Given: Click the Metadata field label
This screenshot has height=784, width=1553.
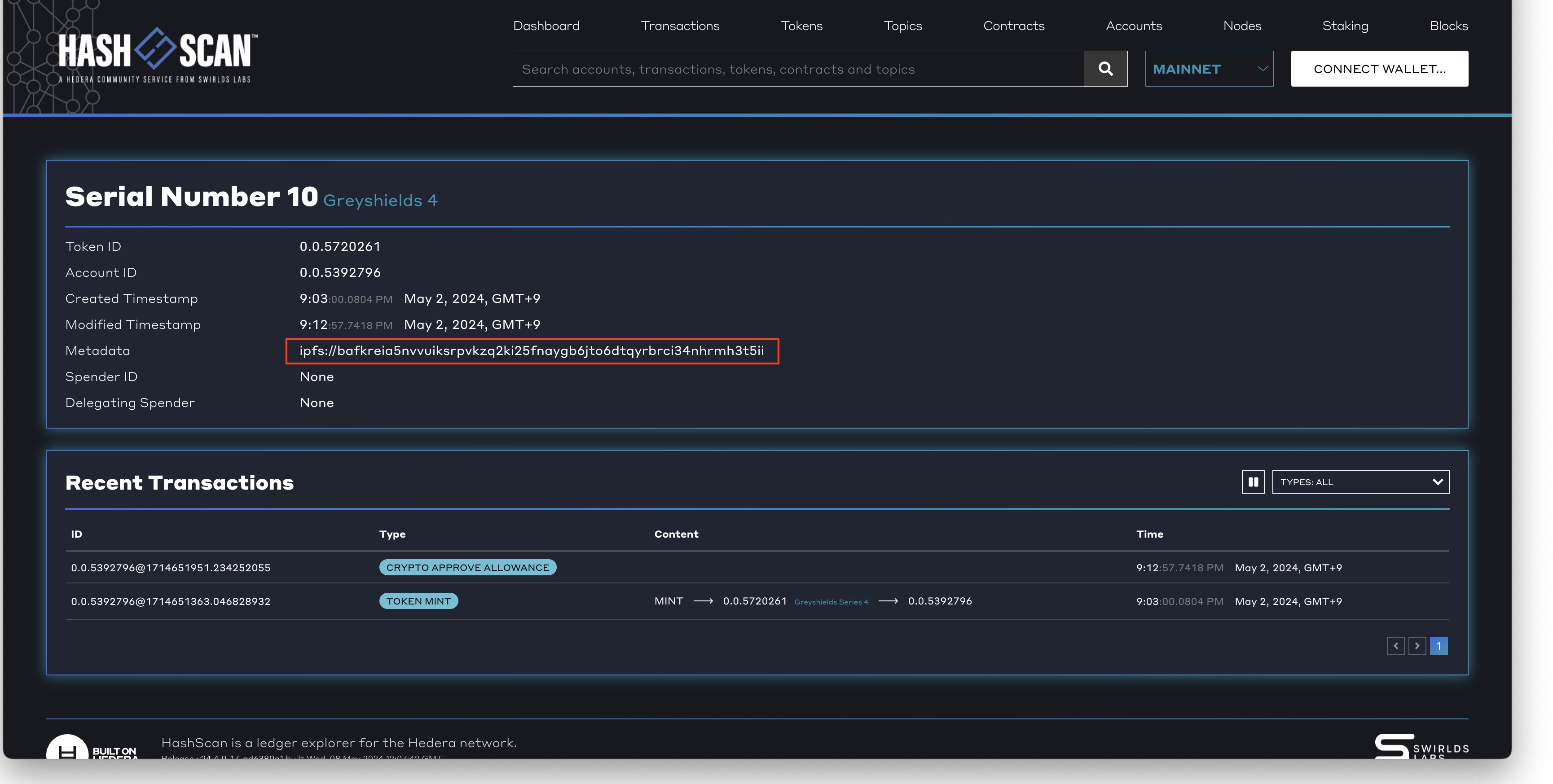Looking at the screenshot, I should [x=98, y=350].
